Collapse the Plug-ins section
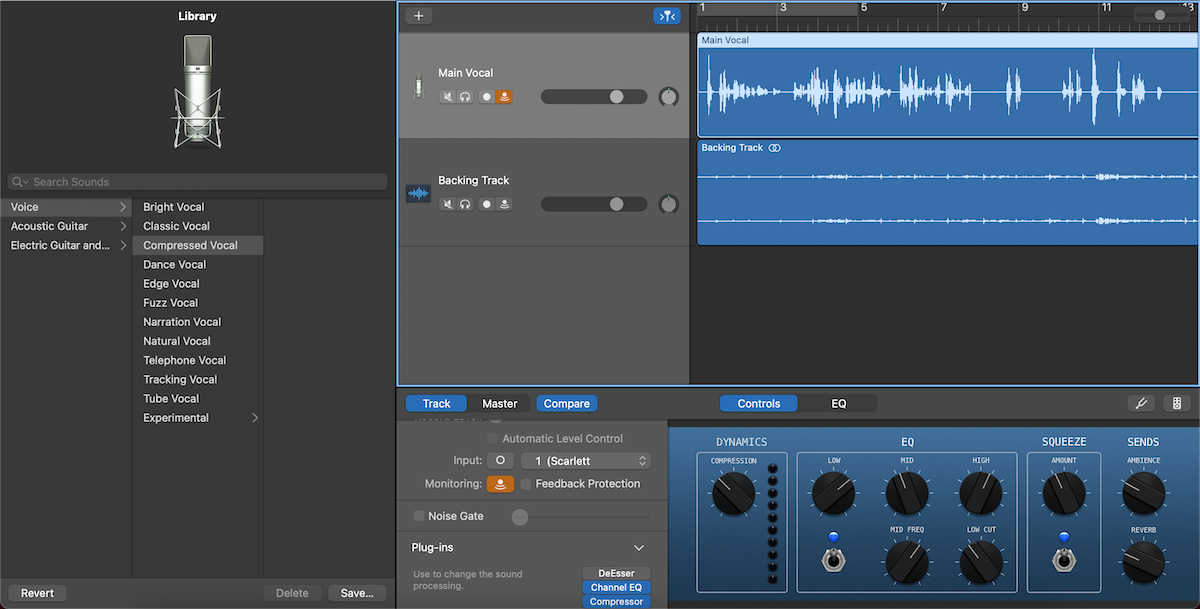This screenshot has height=609, width=1200. 638,547
